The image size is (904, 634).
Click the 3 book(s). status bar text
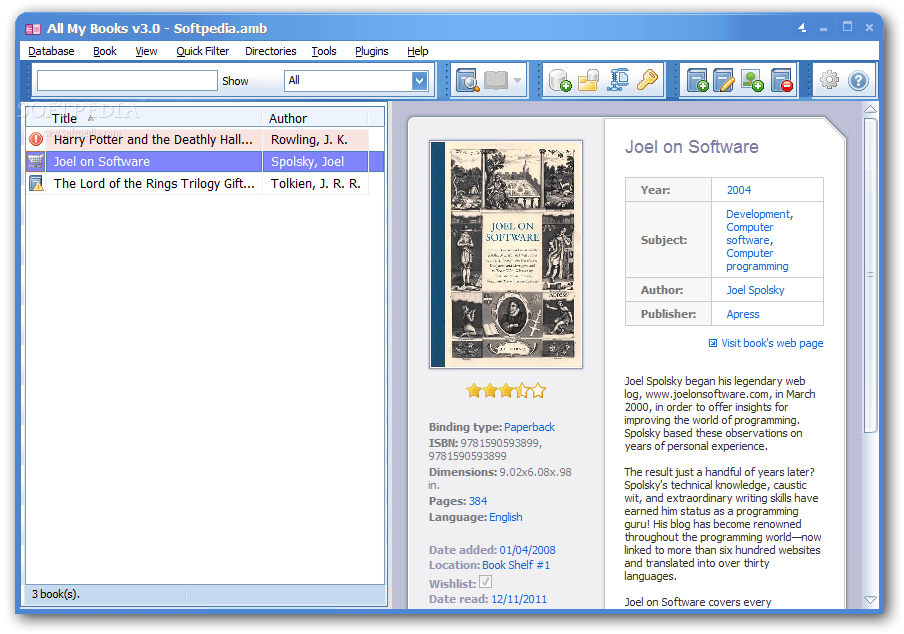coord(55,594)
